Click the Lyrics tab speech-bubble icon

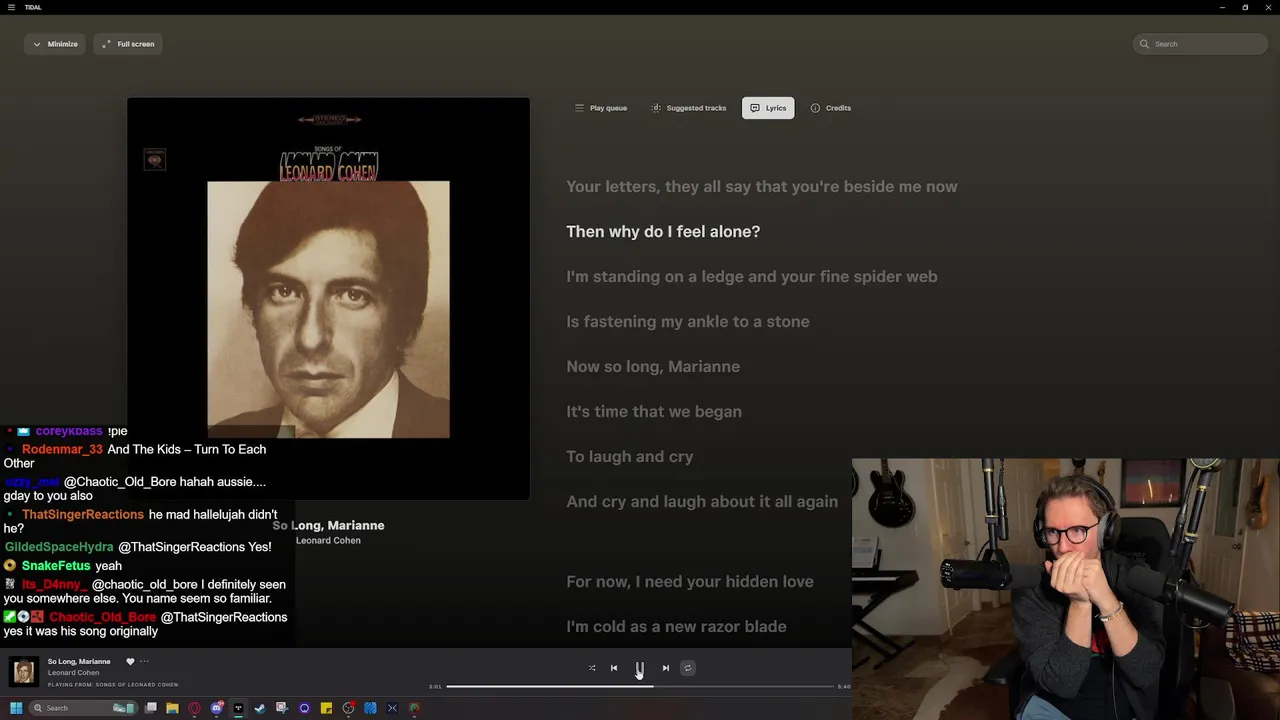[755, 108]
